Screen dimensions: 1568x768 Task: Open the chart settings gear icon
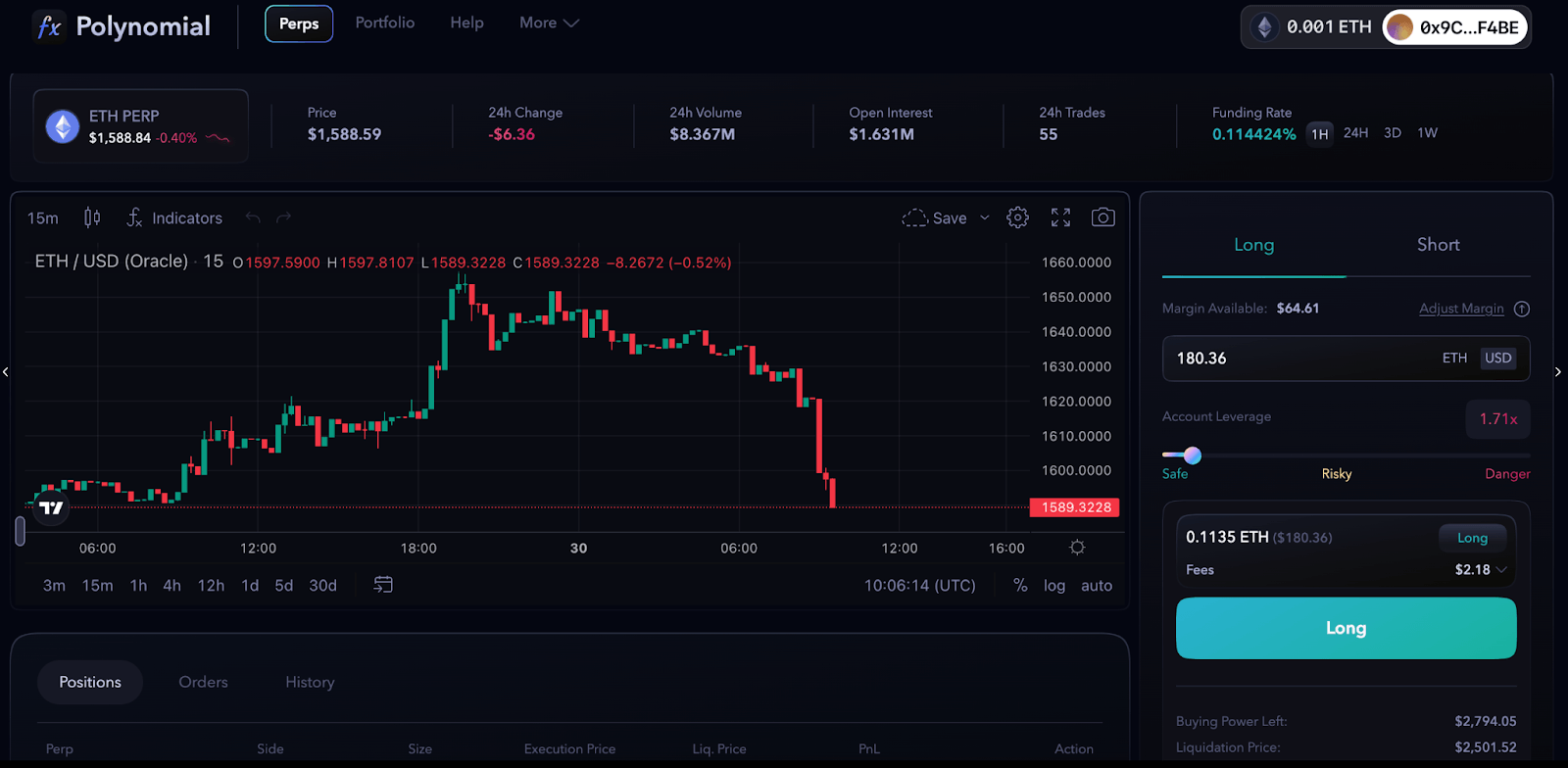point(1018,217)
